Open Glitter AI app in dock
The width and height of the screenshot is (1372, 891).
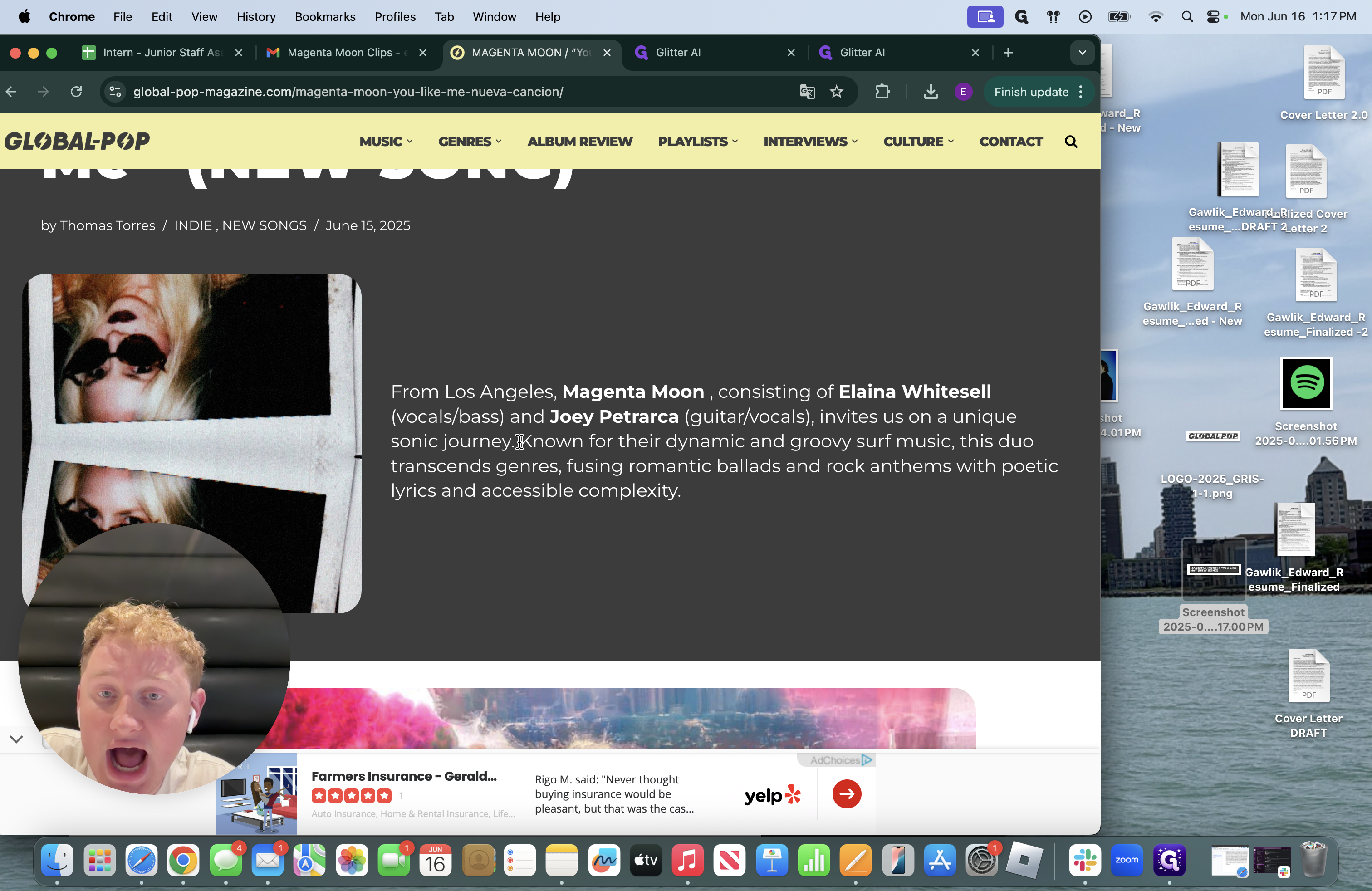1169,861
